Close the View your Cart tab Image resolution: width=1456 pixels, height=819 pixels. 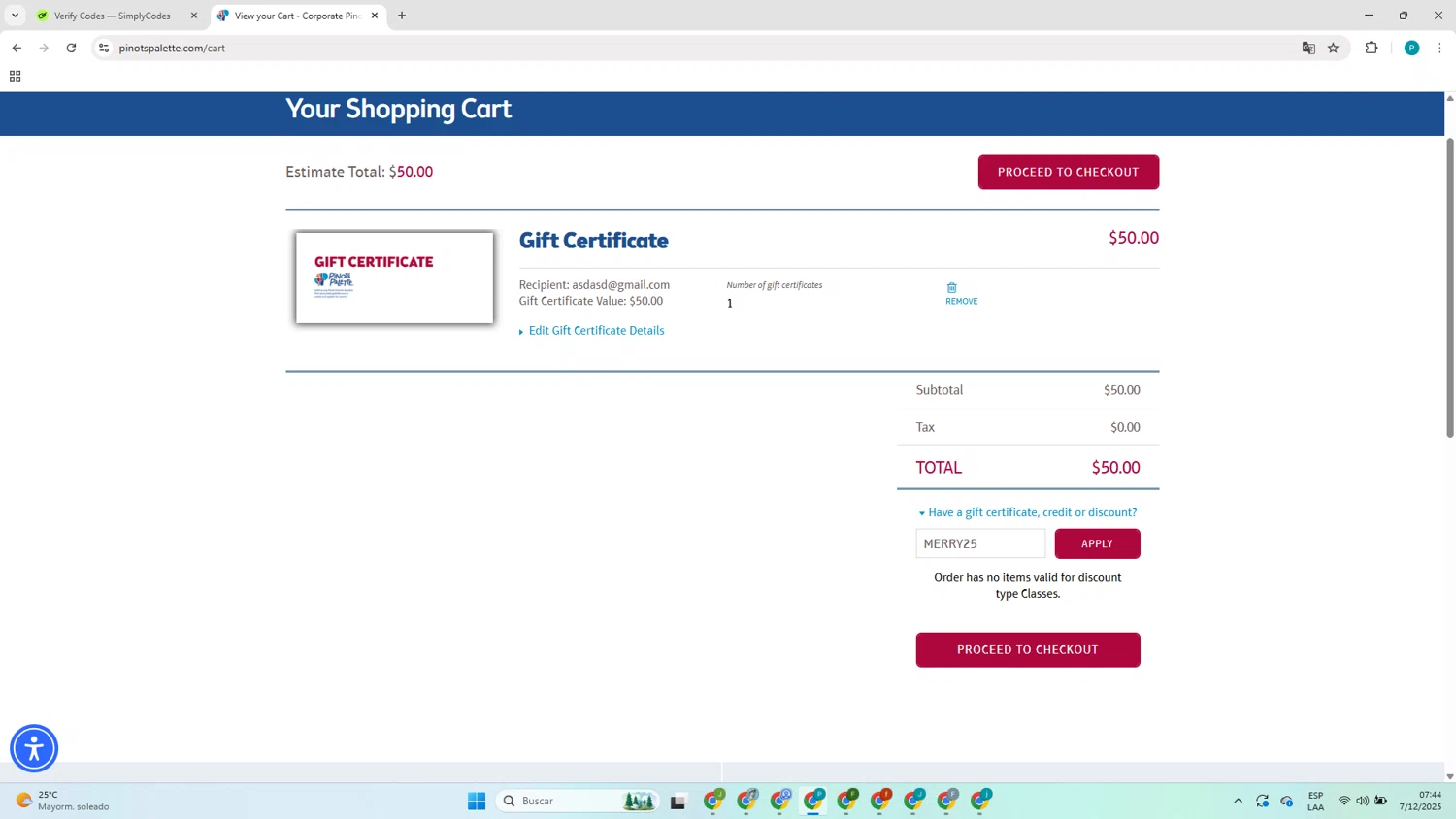click(375, 16)
